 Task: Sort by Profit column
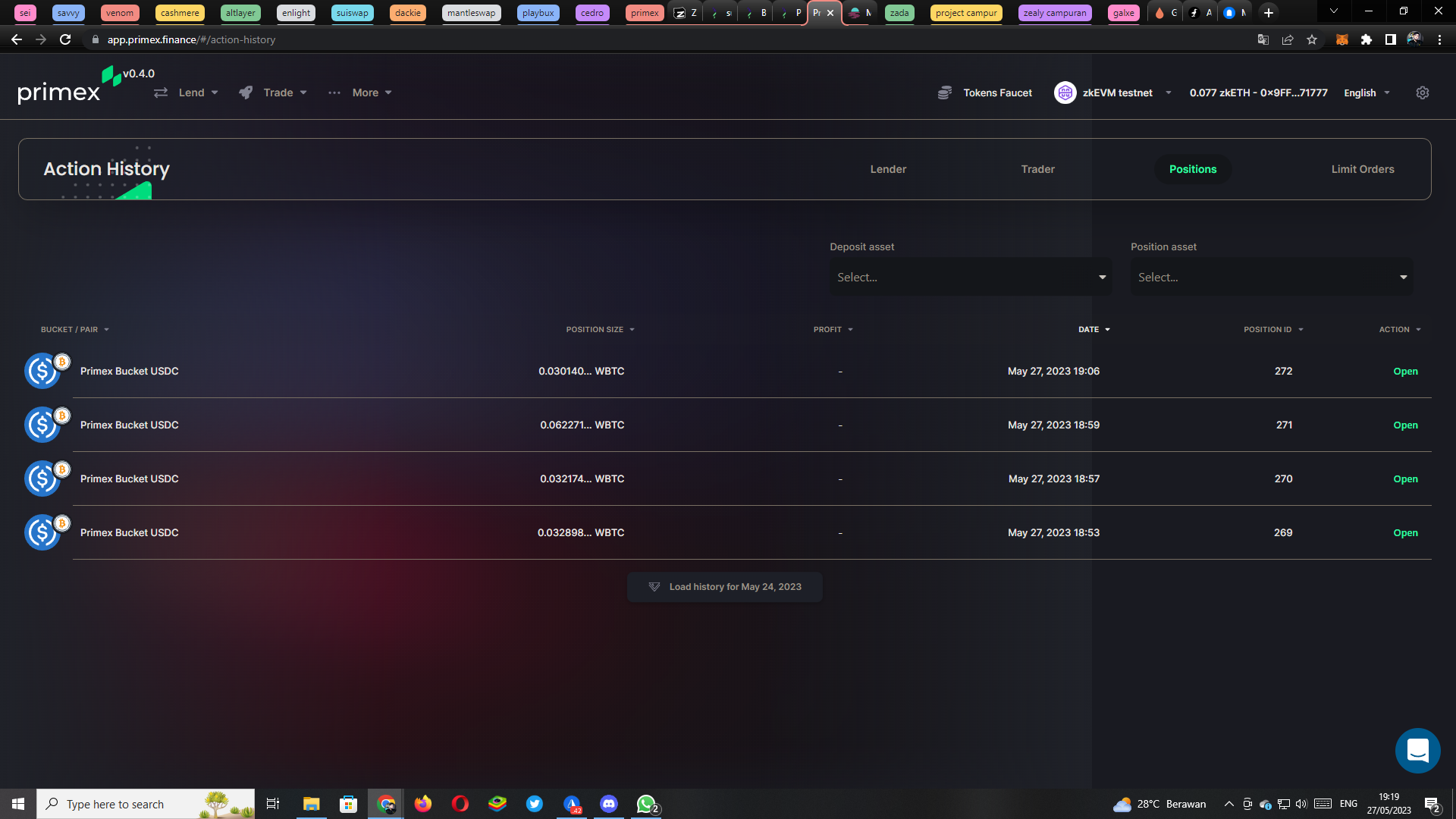click(x=833, y=330)
